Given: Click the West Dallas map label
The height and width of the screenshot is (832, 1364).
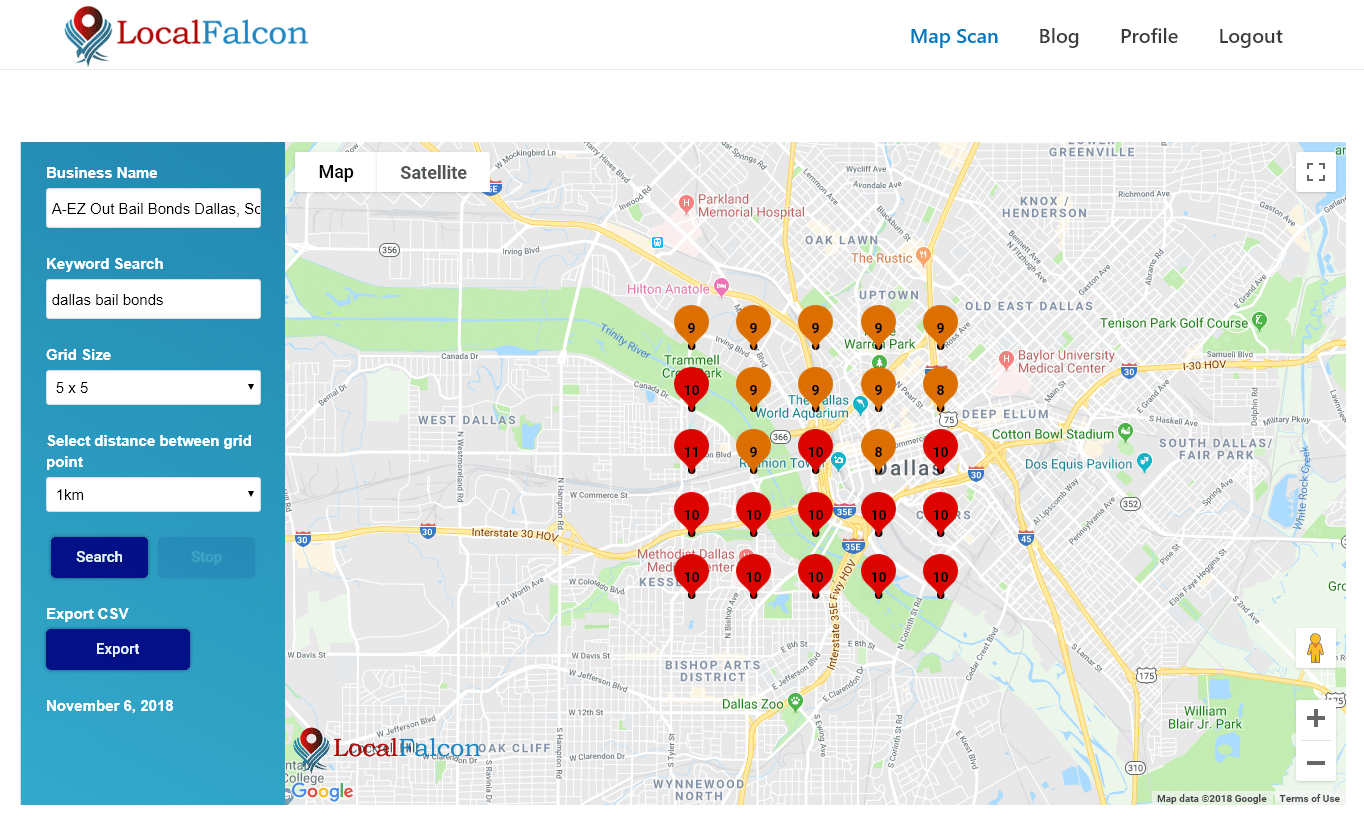Looking at the screenshot, I should pos(467,420).
